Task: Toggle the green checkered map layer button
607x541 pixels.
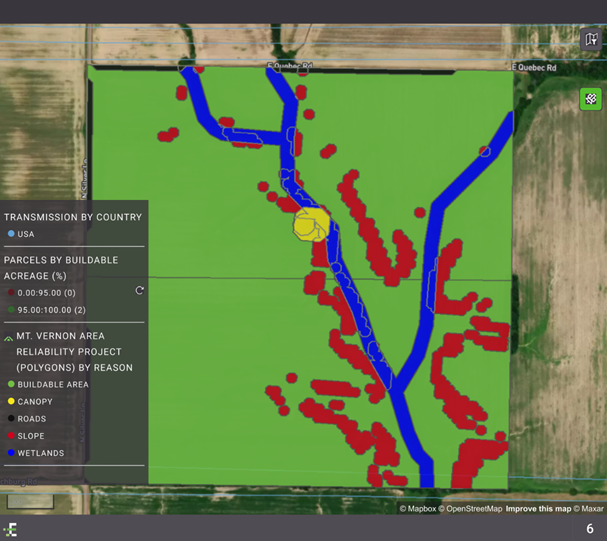Action: click(x=590, y=99)
